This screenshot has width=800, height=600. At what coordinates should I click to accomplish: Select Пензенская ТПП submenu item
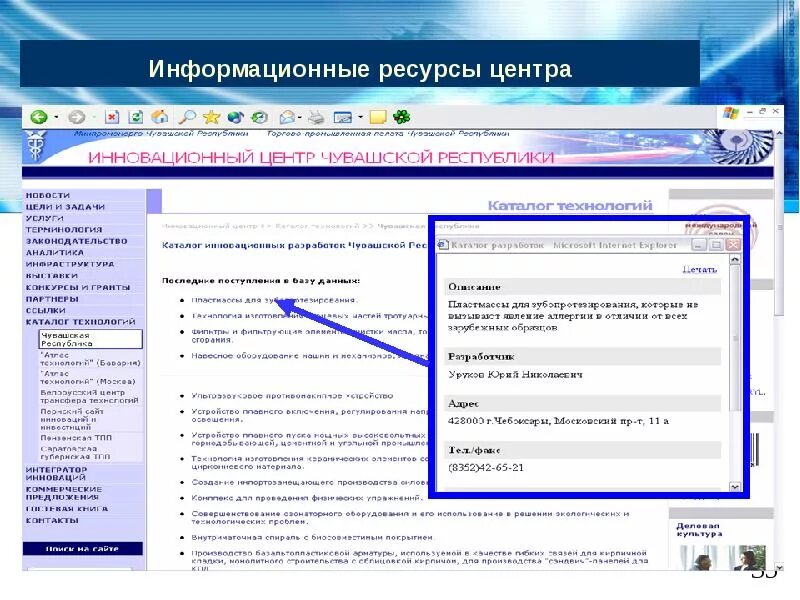tap(76, 438)
